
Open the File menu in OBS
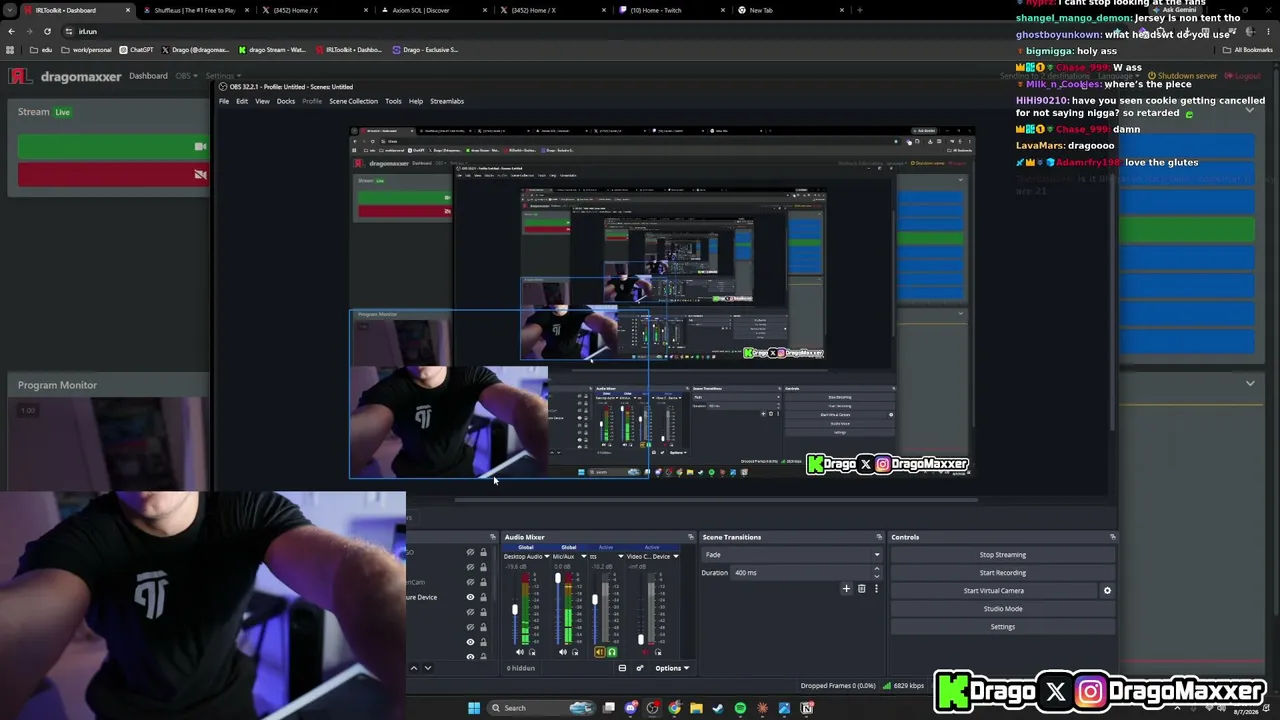coord(224,101)
